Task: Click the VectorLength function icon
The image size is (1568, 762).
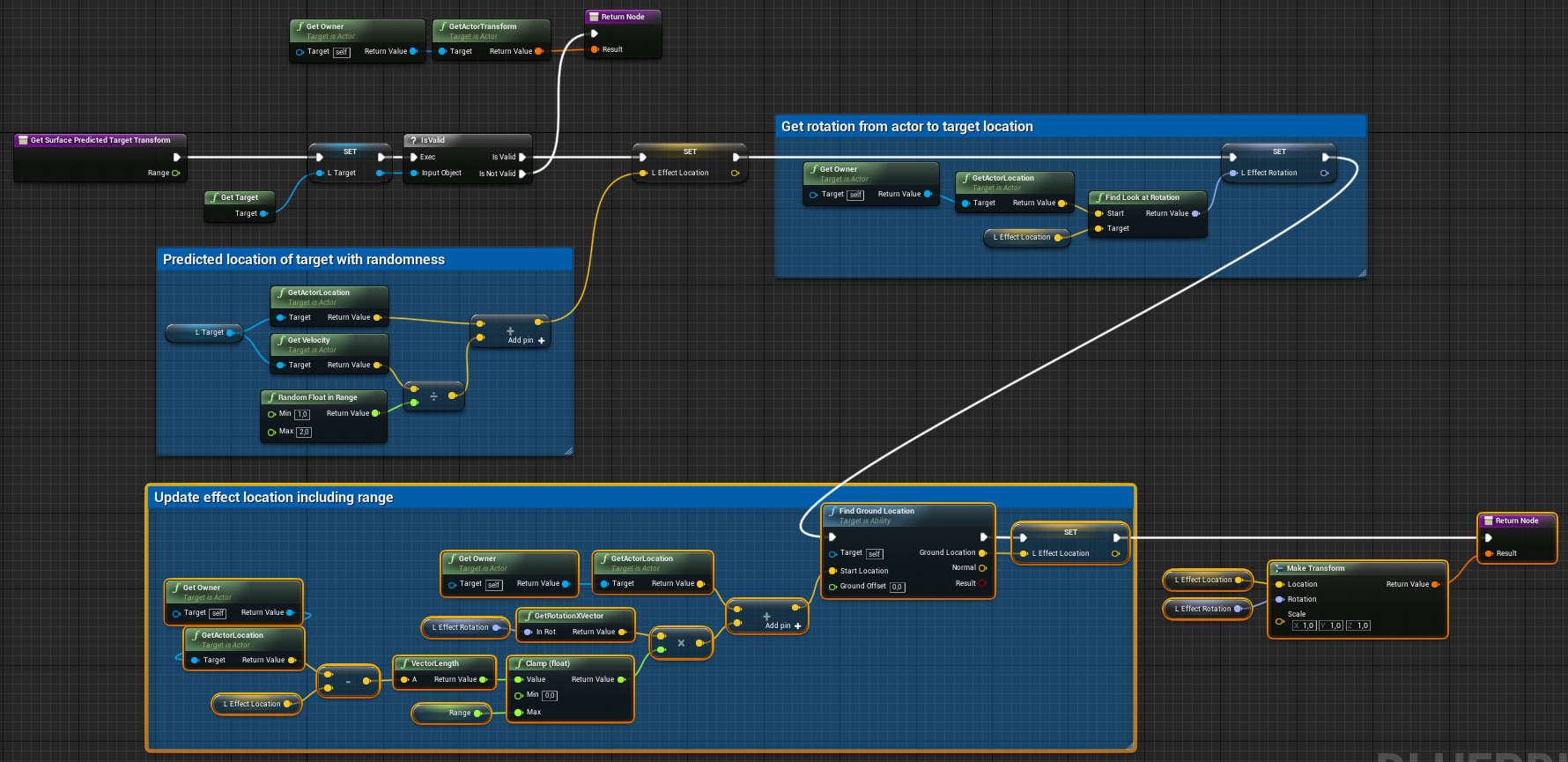Action: pos(404,663)
